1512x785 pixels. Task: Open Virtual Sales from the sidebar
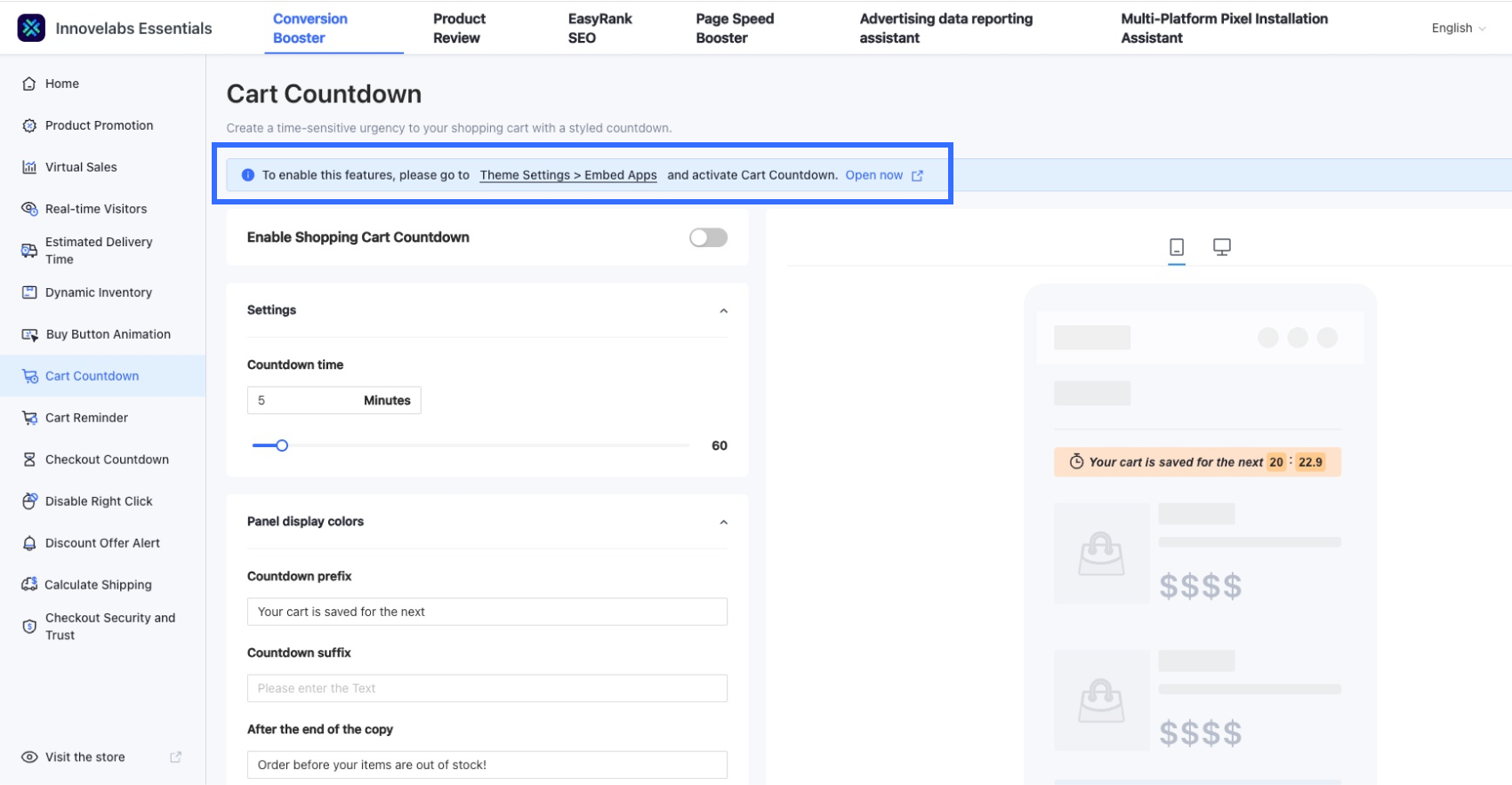pos(81,167)
